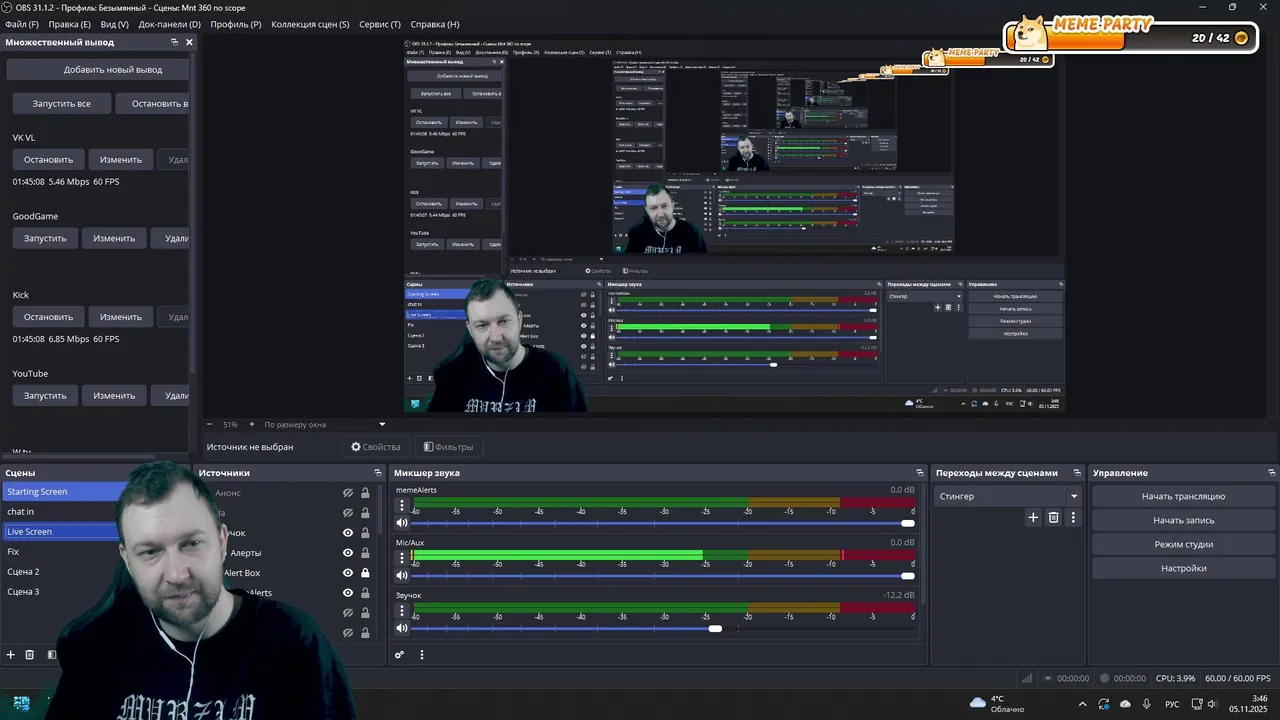Unlock the Alert Box source

click(x=365, y=573)
